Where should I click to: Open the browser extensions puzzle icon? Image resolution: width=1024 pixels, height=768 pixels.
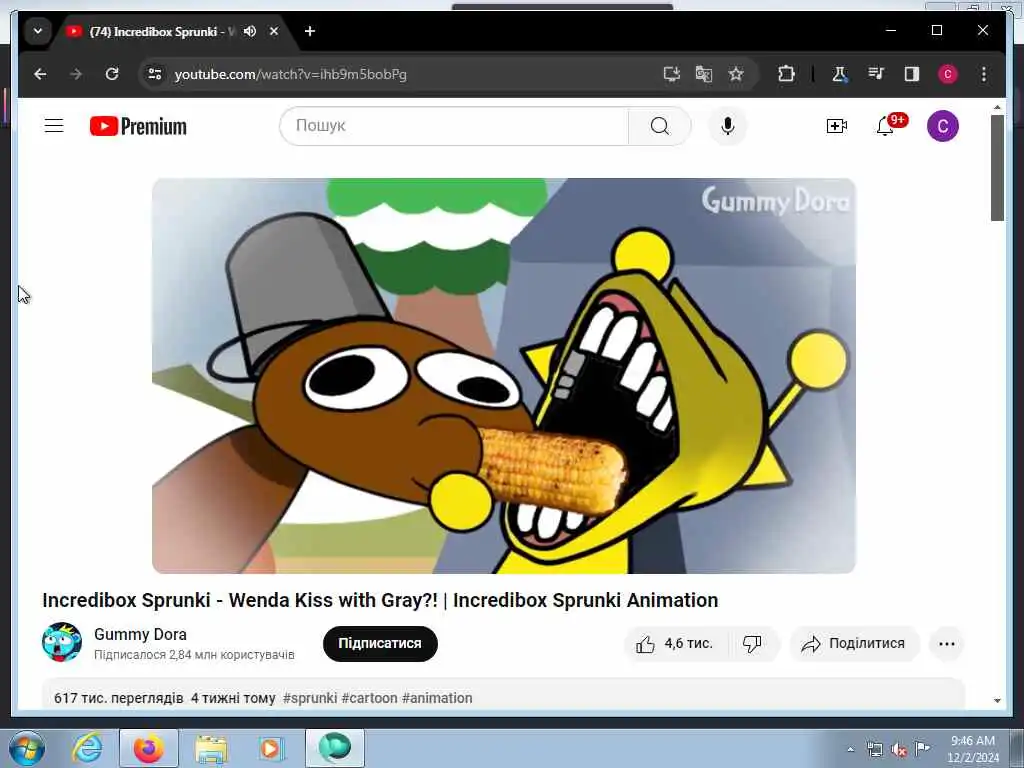pyautogui.click(x=786, y=74)
